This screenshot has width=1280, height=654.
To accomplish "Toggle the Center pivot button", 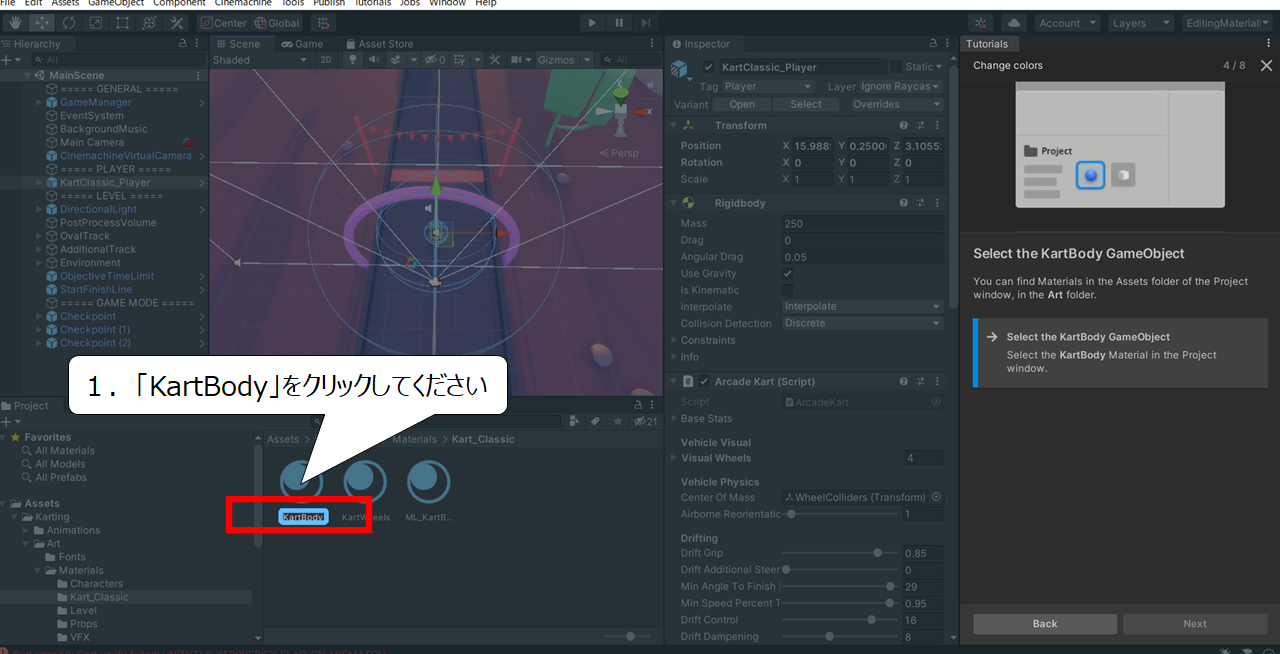I will pos(223,23).
